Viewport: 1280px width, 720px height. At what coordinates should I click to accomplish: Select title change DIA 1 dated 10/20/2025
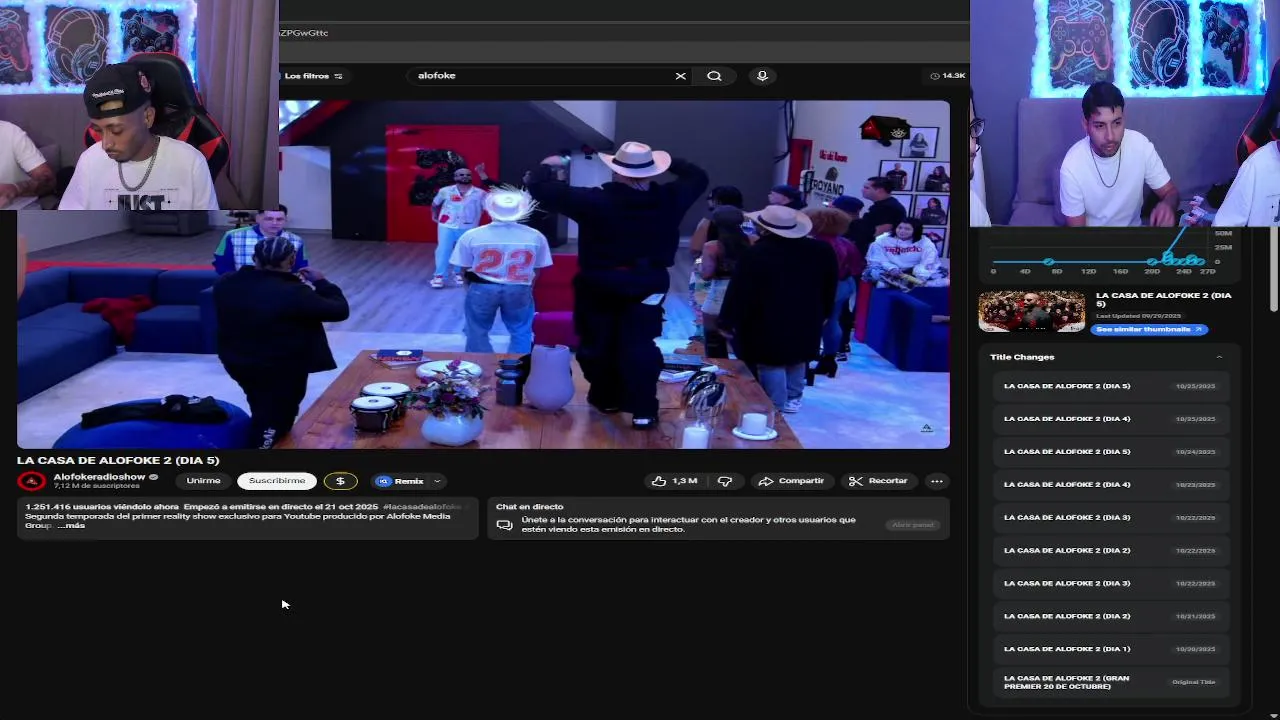pyautogui.click(x=1110, y=649)
